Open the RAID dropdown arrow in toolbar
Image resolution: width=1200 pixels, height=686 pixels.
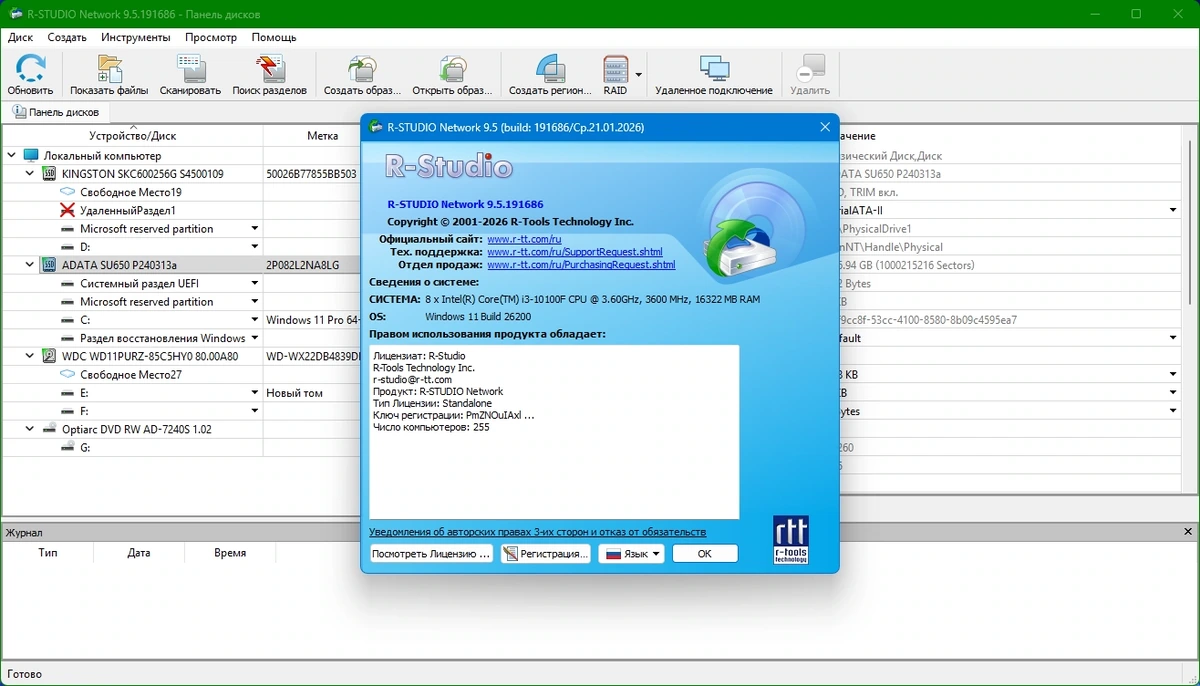[638, 75]
